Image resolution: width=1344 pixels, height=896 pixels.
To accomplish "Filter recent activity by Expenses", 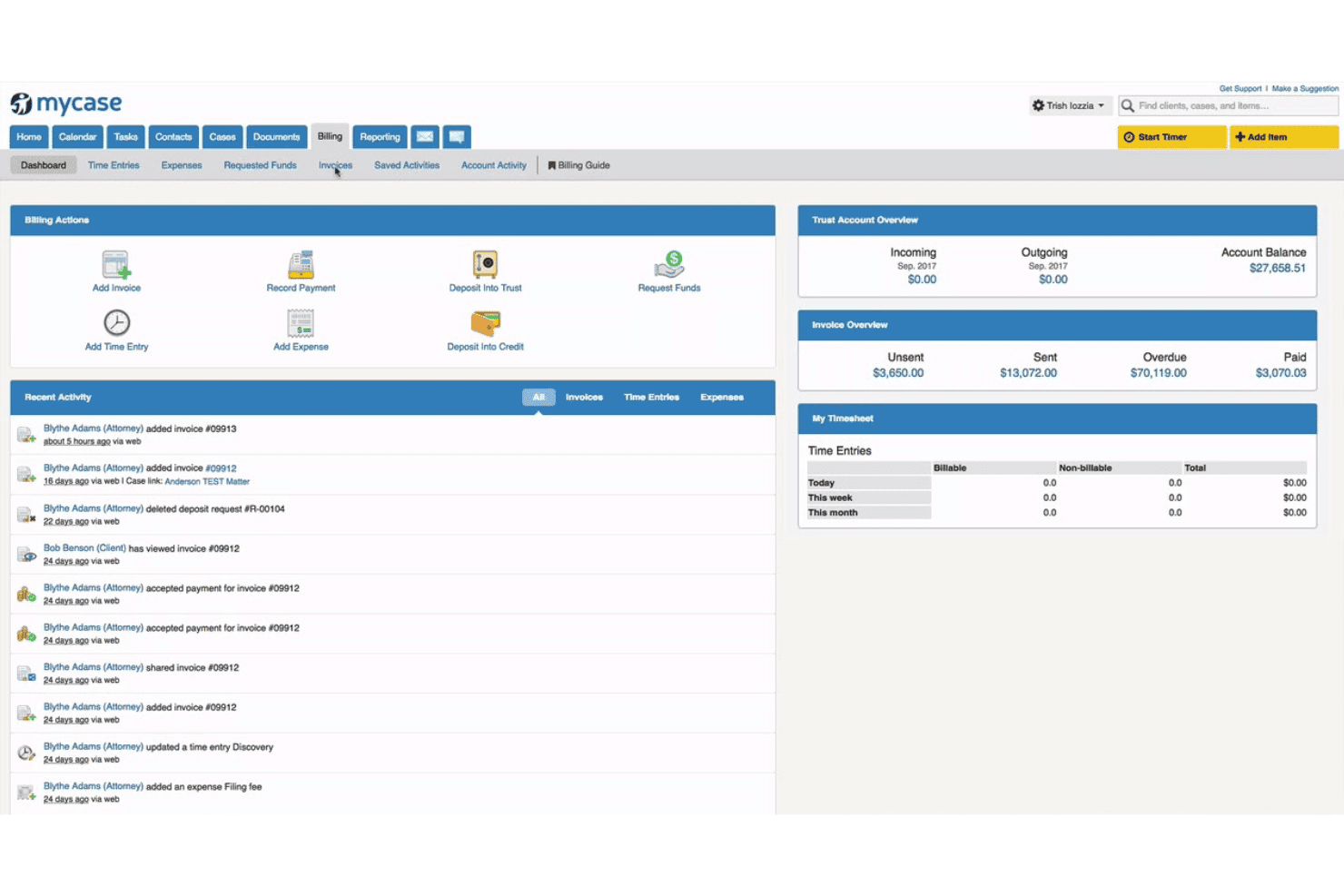I will (722, 398).
